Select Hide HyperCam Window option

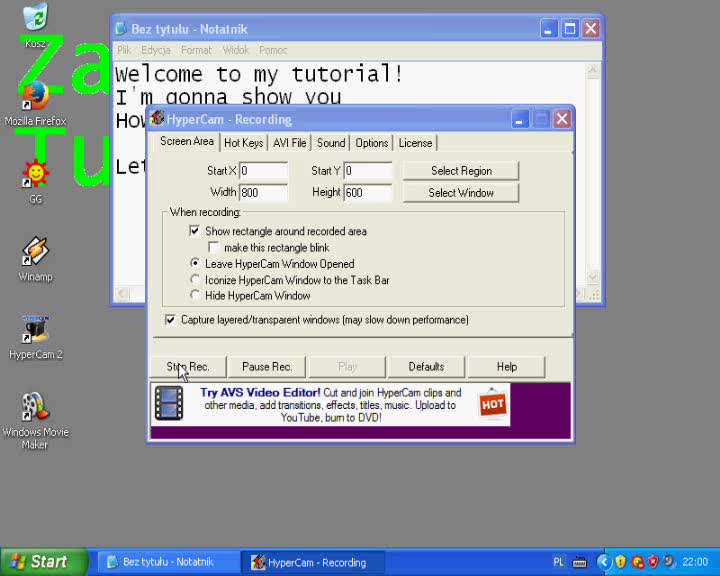[195, 295]
